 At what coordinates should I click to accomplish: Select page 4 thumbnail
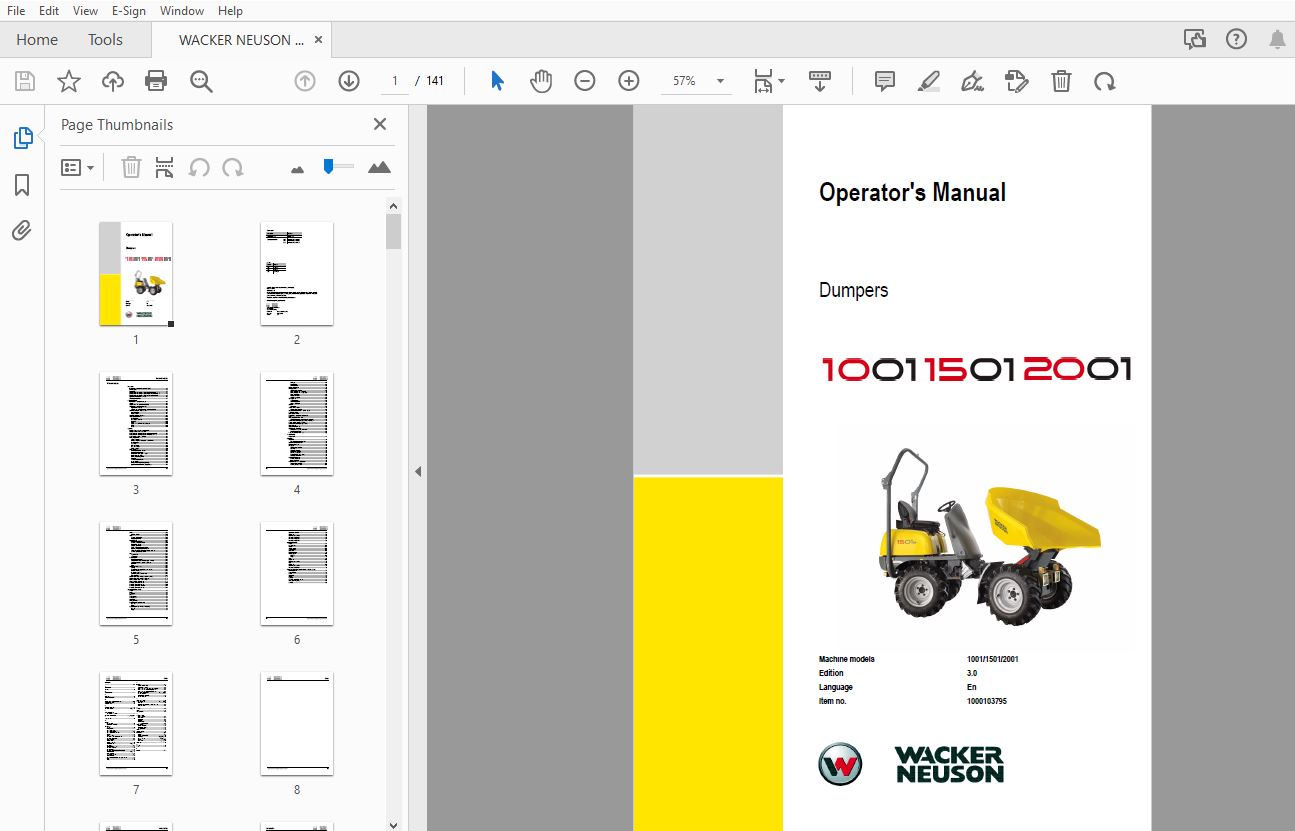pos(297,424)
